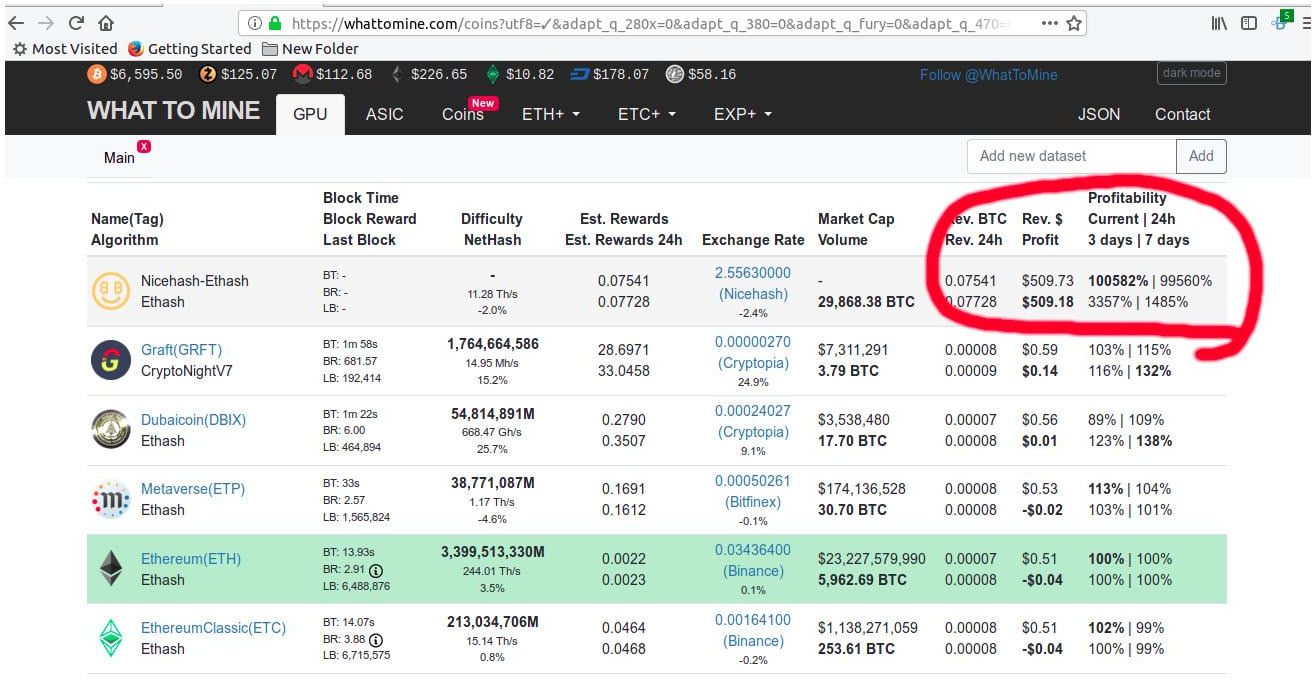The height and width of the screenshot is (680, 1312).
Task: Click Nicehash profitability value 100582%
Action: coord(1118,281)
